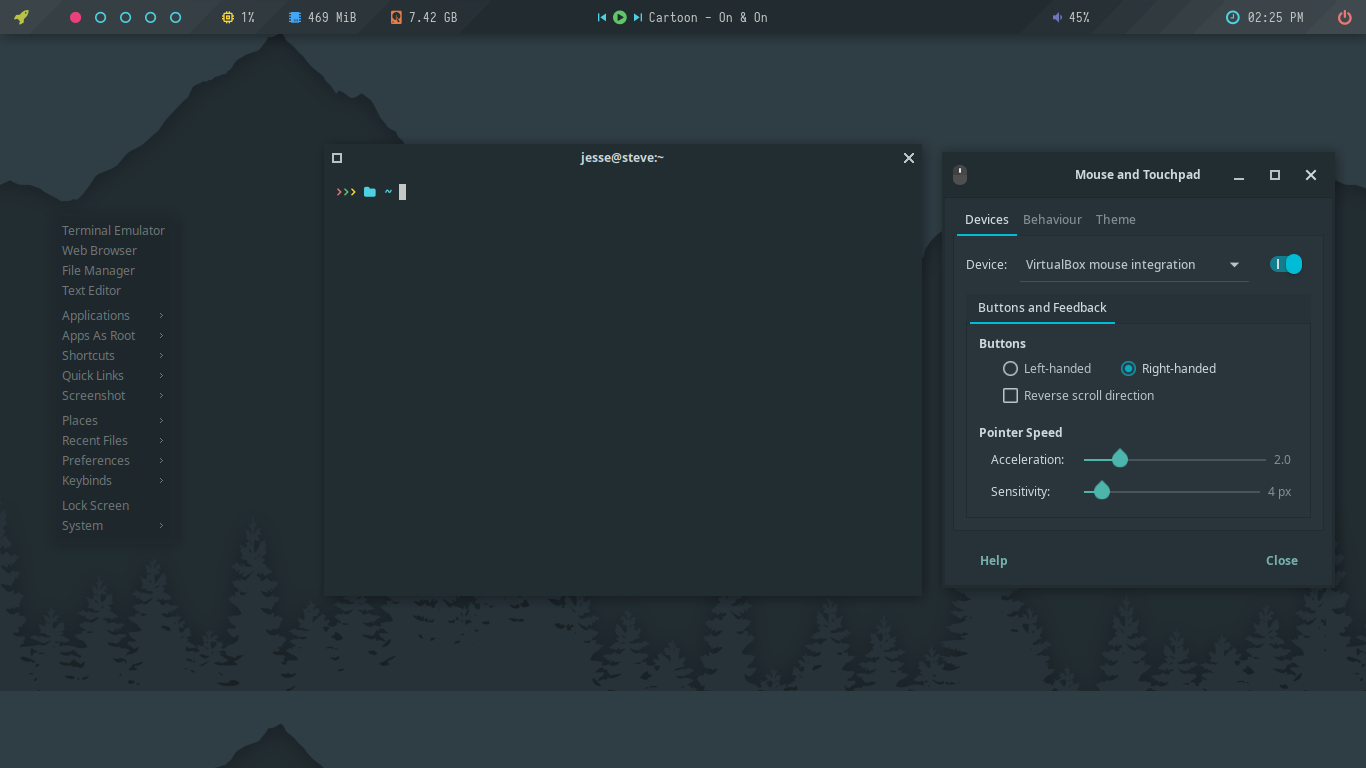The height and width of the screenshot is (768, 1366).
Task: Select the Left-handed radio button
Action: 1010,369
